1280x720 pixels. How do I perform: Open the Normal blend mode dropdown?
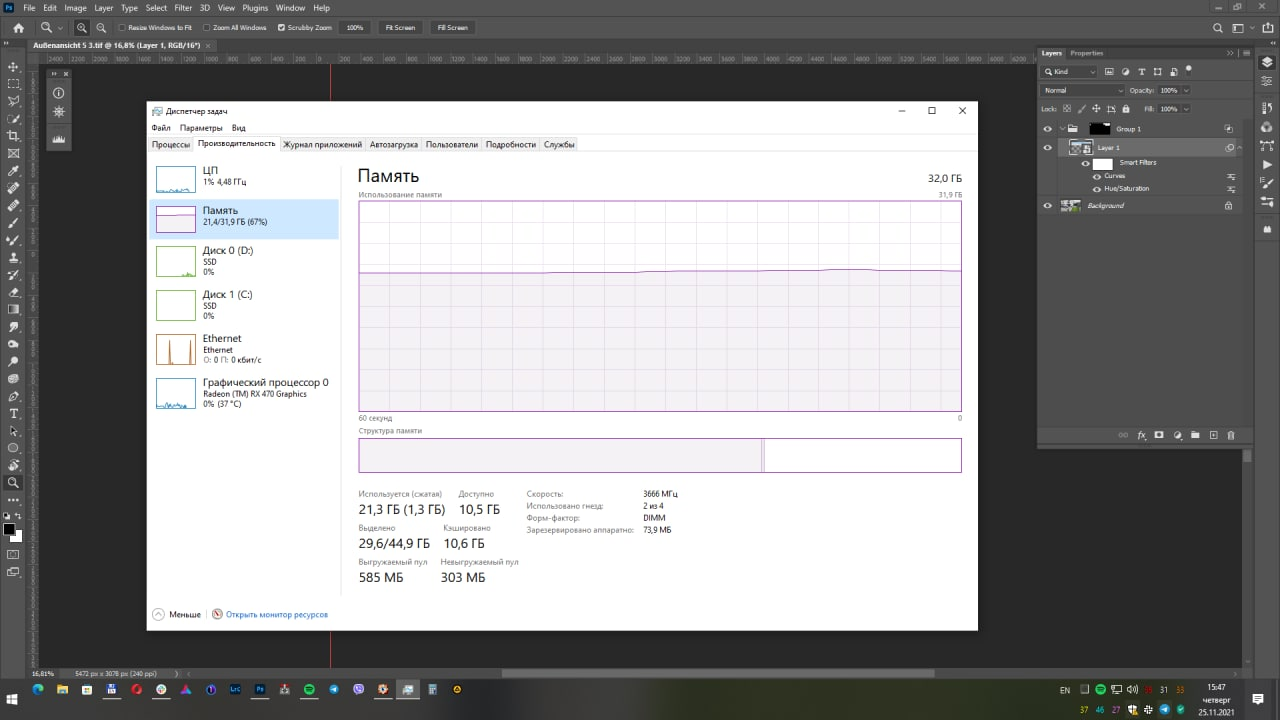tap(1083, 90)
